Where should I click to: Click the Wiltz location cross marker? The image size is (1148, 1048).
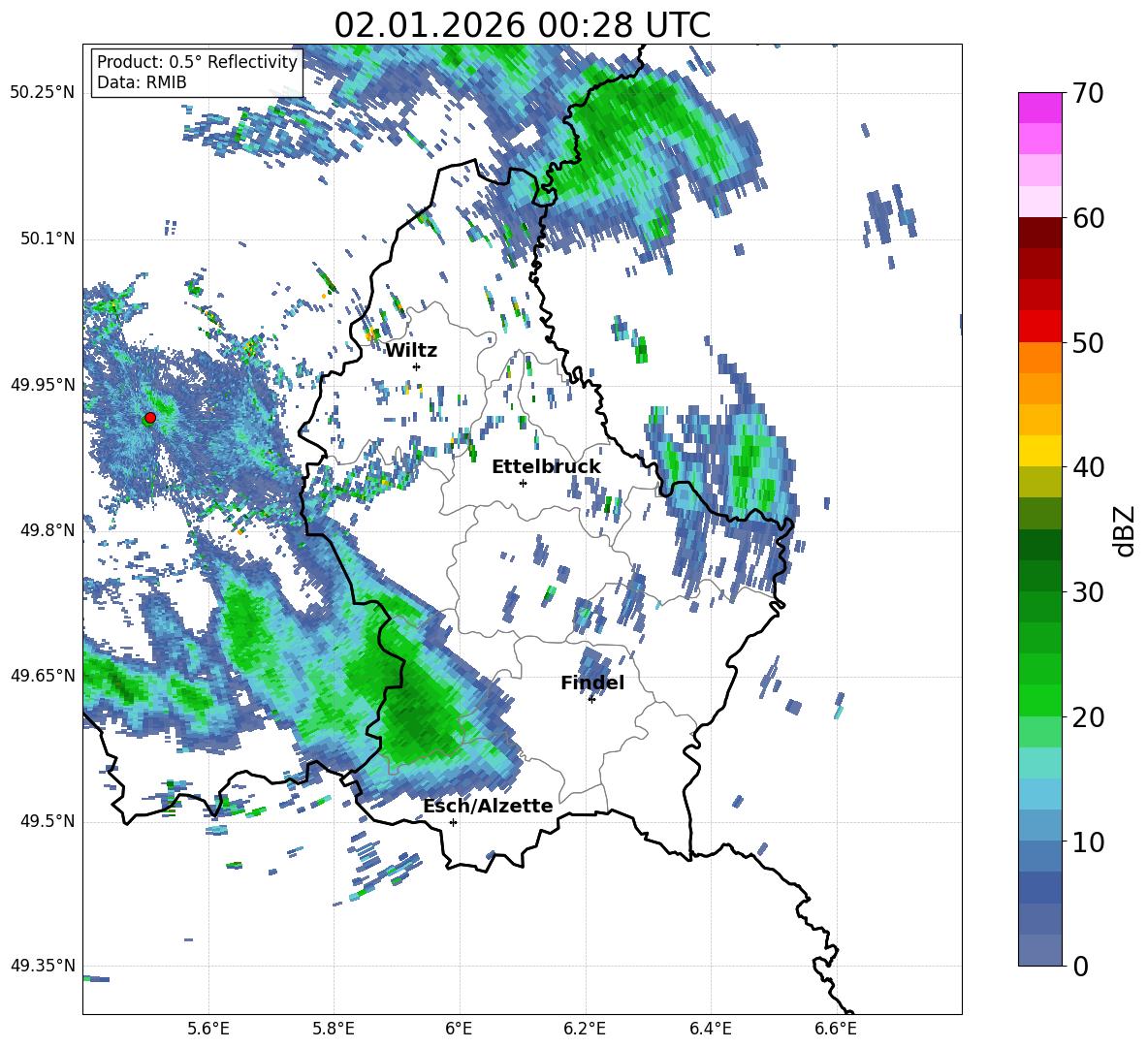417,366
